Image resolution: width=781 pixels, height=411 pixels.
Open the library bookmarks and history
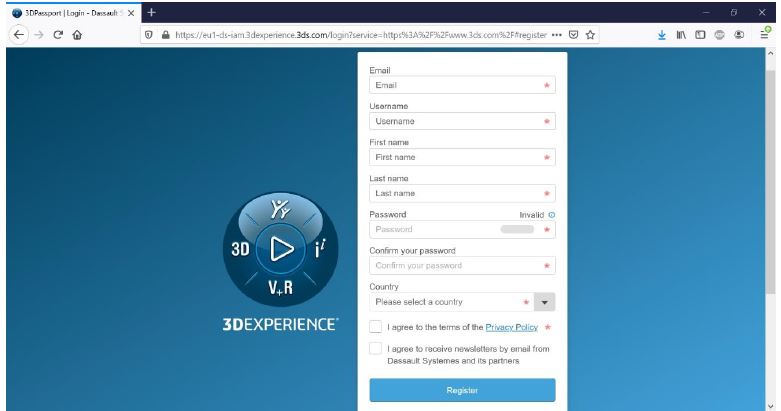(681, 35)
